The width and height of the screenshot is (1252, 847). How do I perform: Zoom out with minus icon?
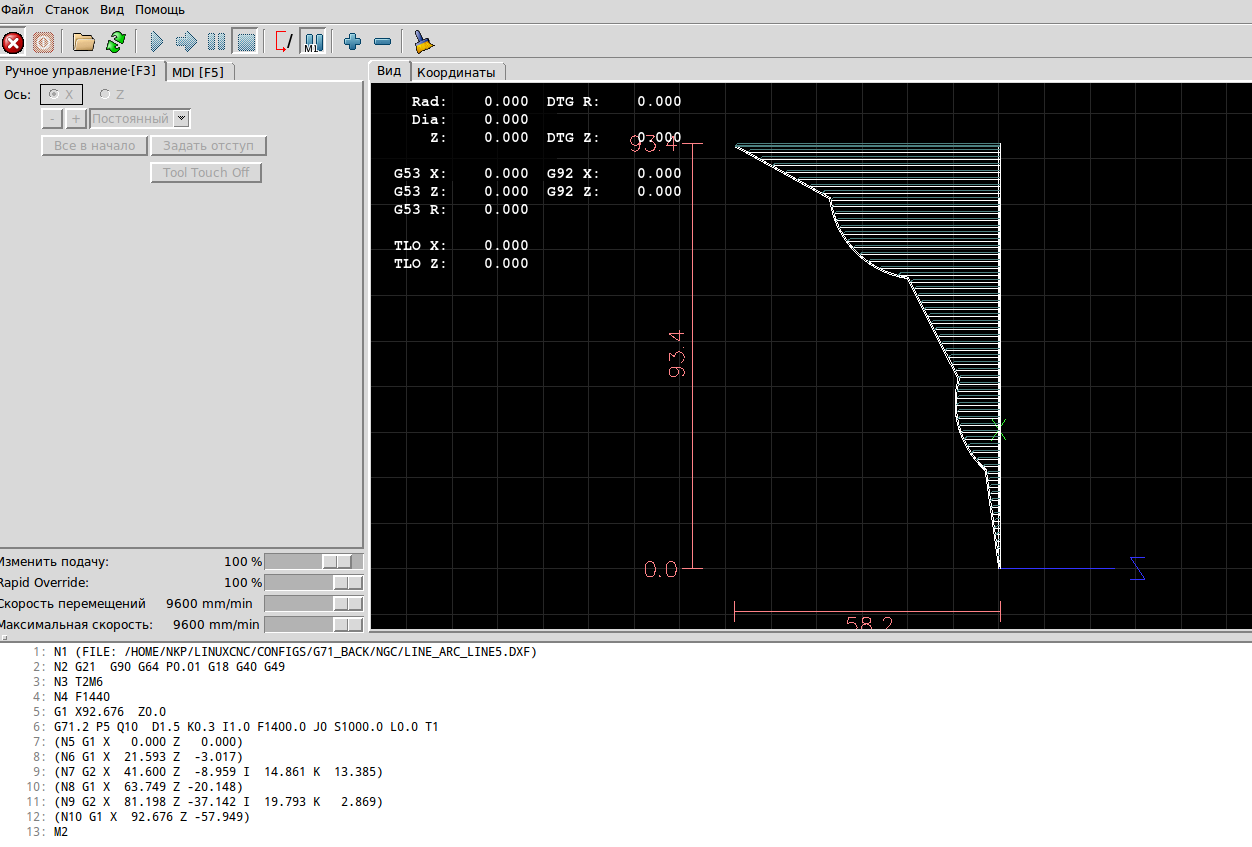pyautogui.click(x=382, y=42)
